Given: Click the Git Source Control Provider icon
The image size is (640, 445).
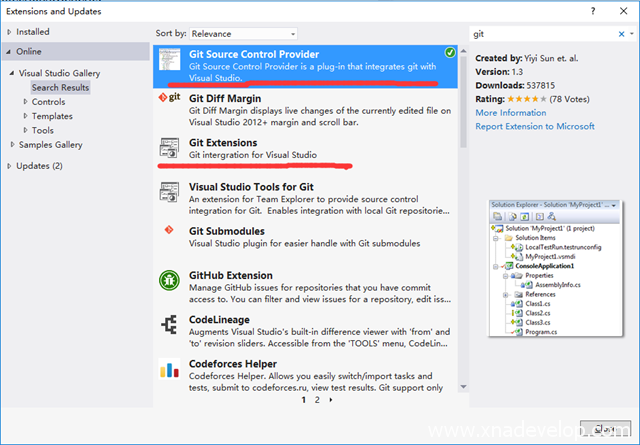Looking at the screenshot, I should pyautogui.click(x=170, y=59).
